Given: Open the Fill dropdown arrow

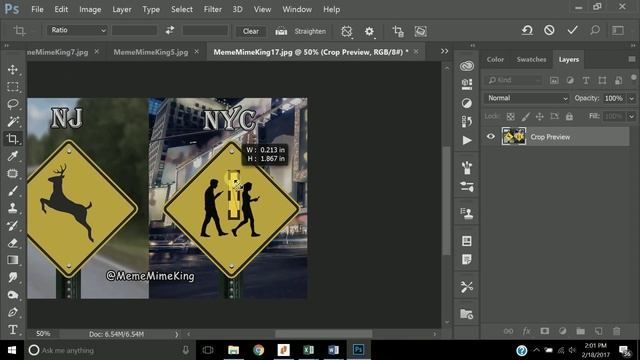Looking at the screenshot, I should (x=631, y=116).
